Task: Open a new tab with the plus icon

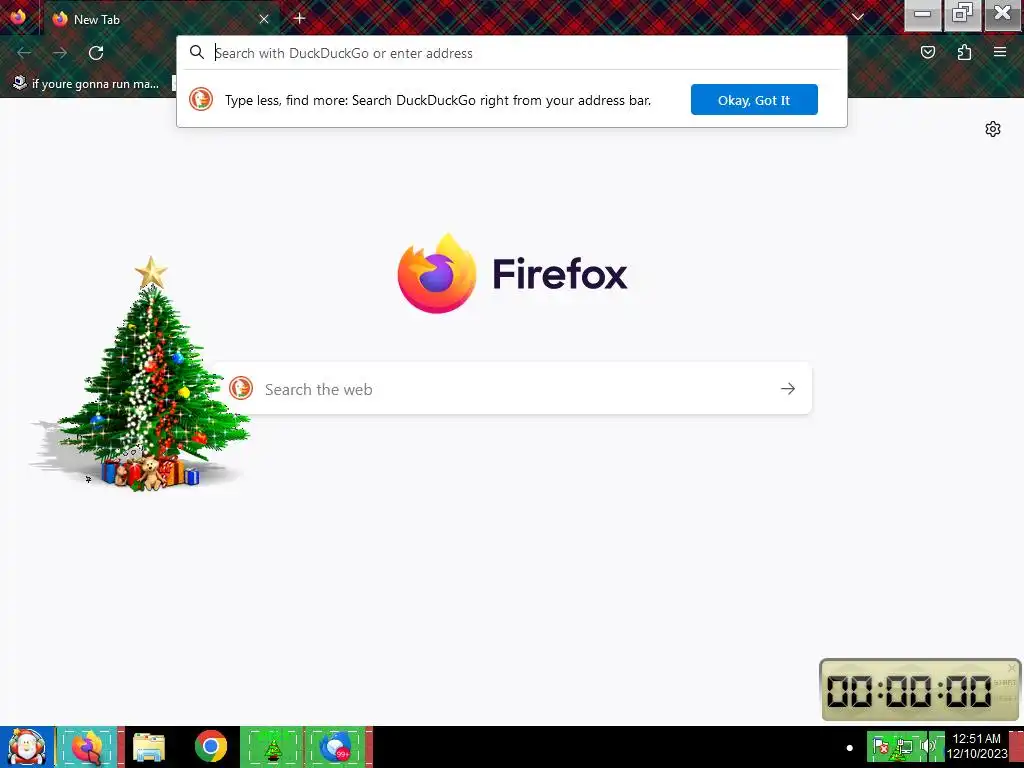Action: (299, 18)
